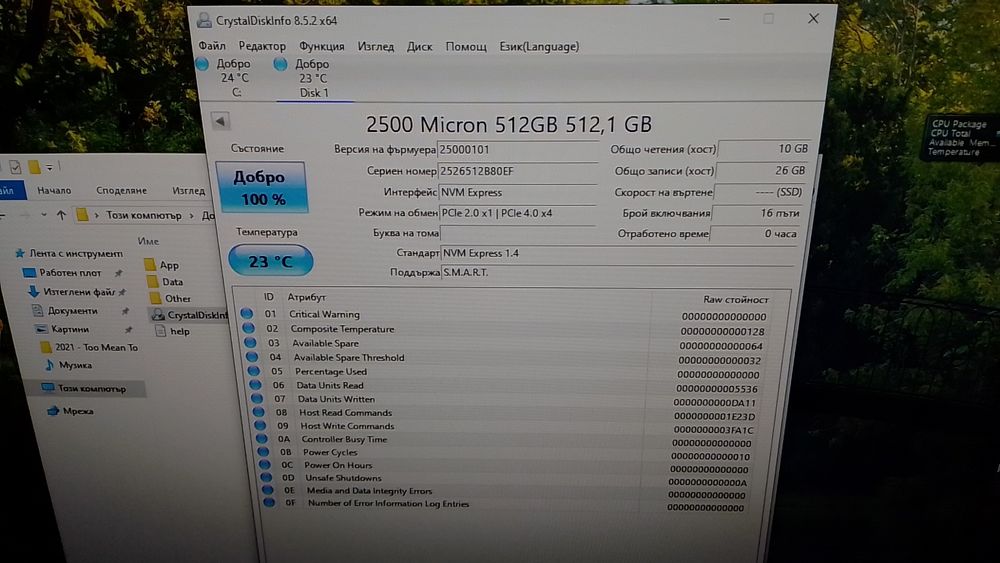Click the power on count value 16 пъти

tap(758, 212)
